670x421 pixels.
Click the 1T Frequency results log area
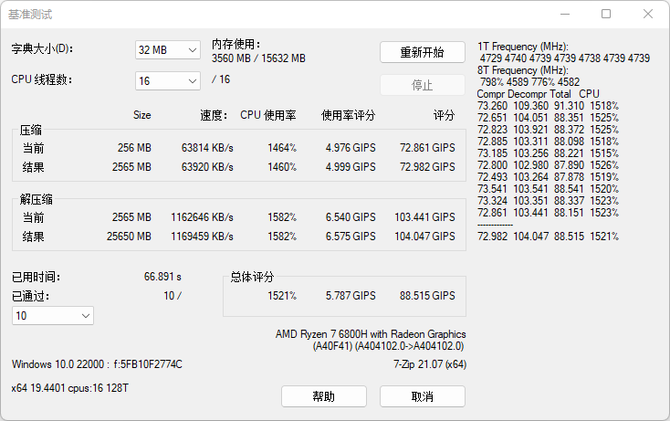564,140
